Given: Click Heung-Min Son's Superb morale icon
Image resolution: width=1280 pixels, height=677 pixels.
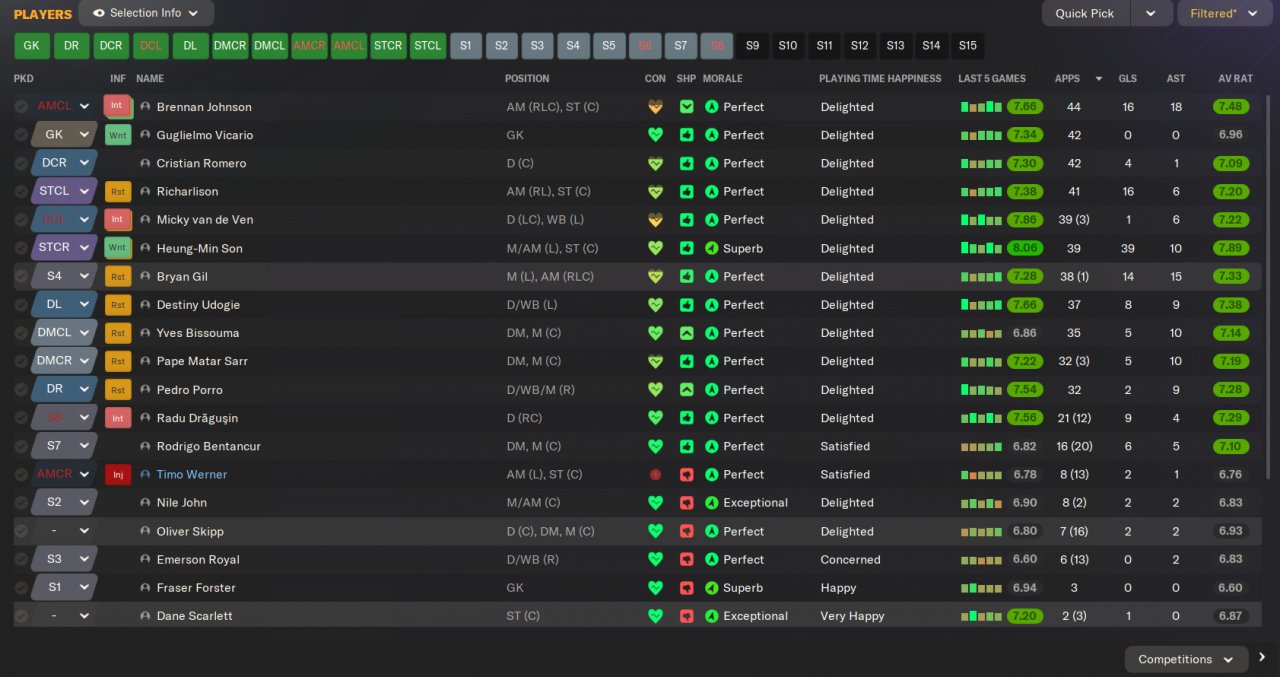Looking at the screenshot, I should [x=711, y=248].
